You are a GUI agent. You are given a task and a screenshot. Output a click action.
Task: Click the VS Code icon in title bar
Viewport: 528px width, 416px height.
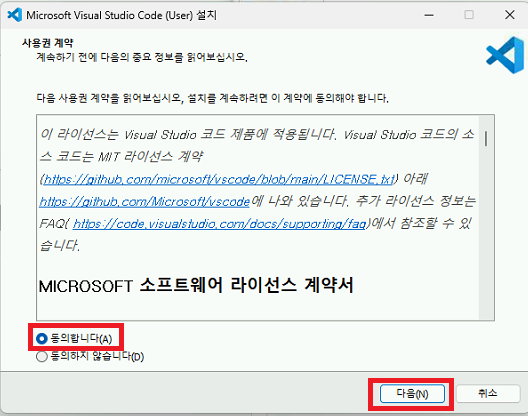[14, 15]
